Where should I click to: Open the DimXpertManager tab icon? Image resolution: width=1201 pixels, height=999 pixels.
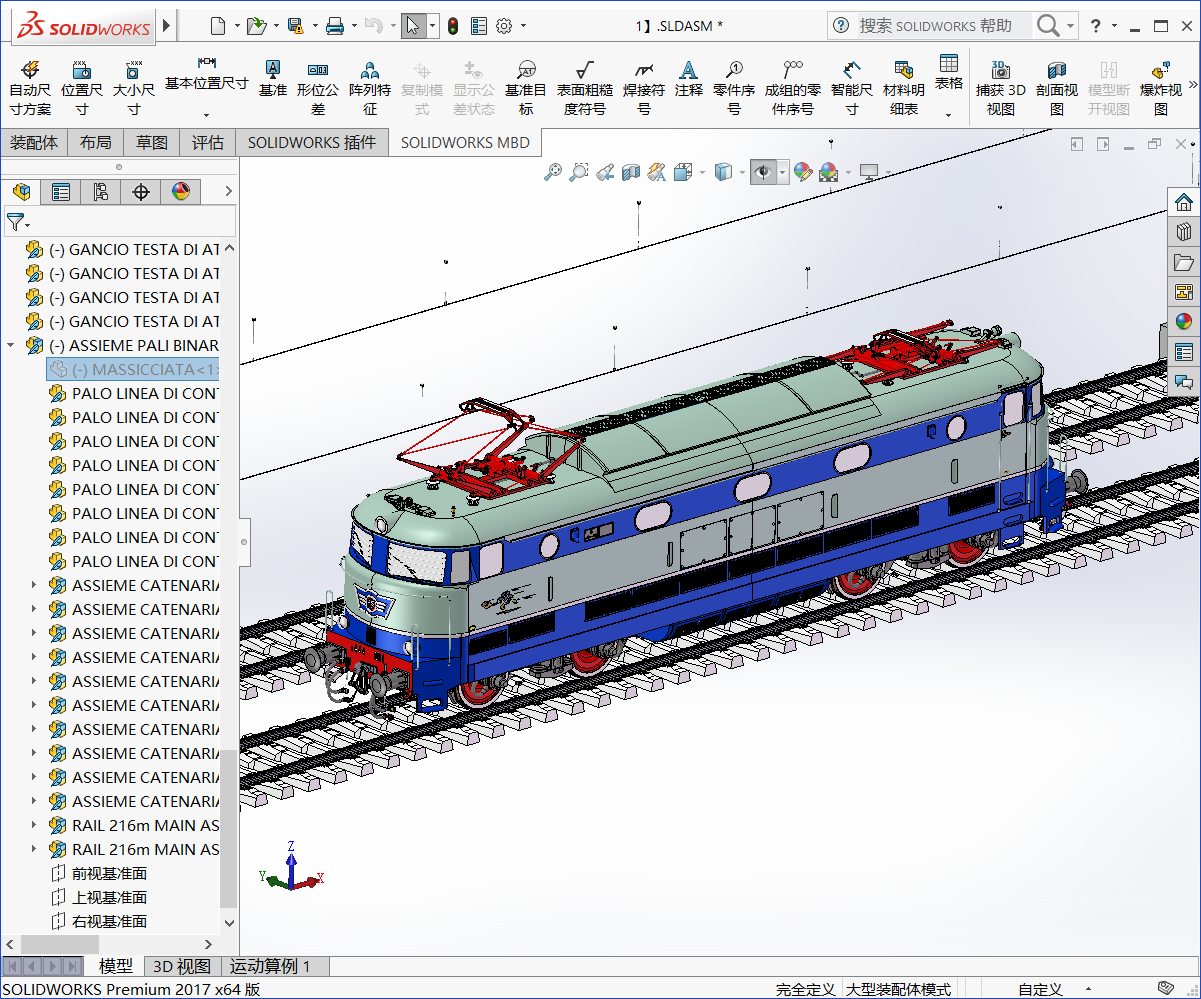coord(141,191)
